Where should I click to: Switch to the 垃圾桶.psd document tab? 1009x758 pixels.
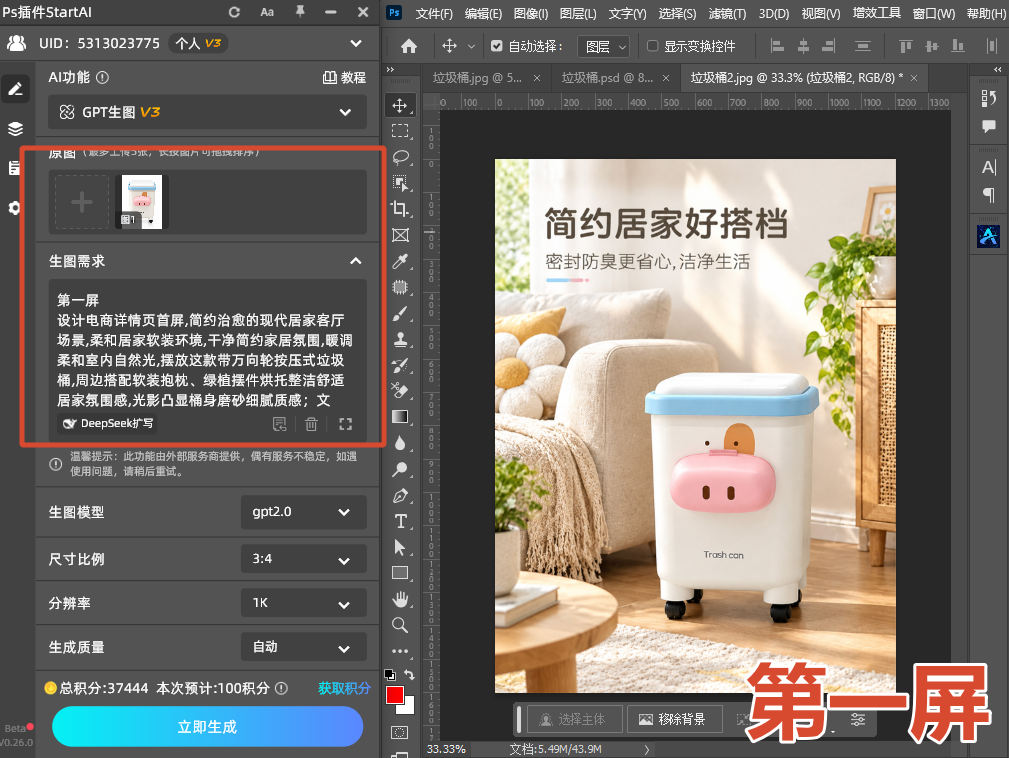click(607, 78)
